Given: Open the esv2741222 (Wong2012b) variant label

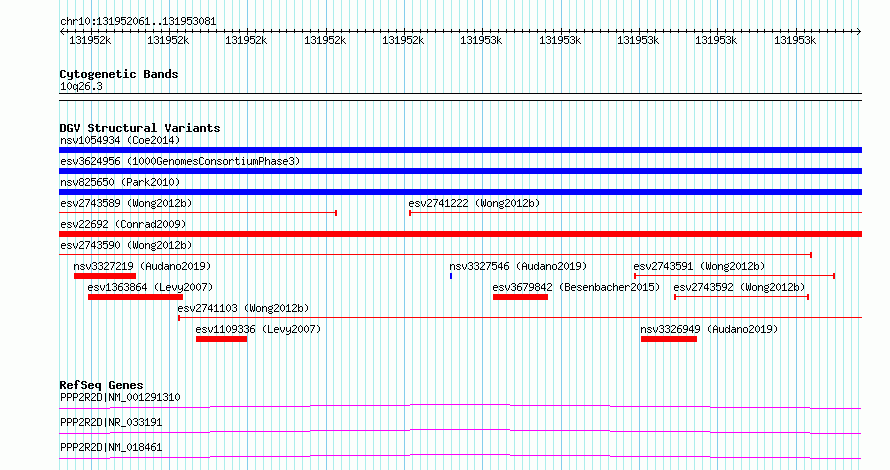Looking at the screenshot, I should [x=474, y=203].
